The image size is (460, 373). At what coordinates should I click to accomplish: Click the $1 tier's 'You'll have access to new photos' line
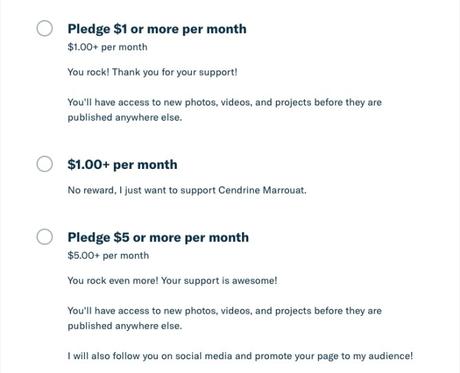[x=224, y=102]
